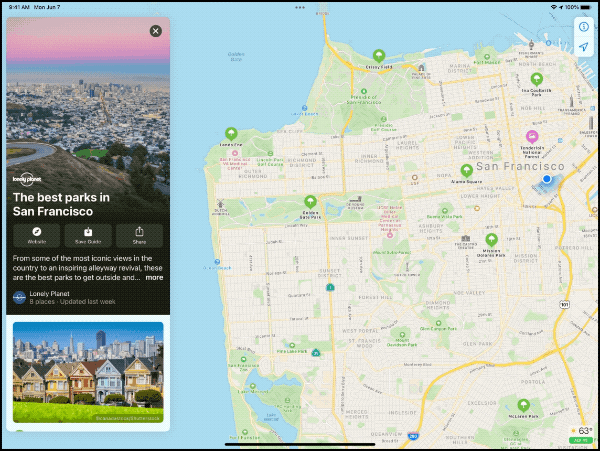Tap the green AQI air quality badge
This screenshot has width=600, height=451.
[x=581, y=440]
